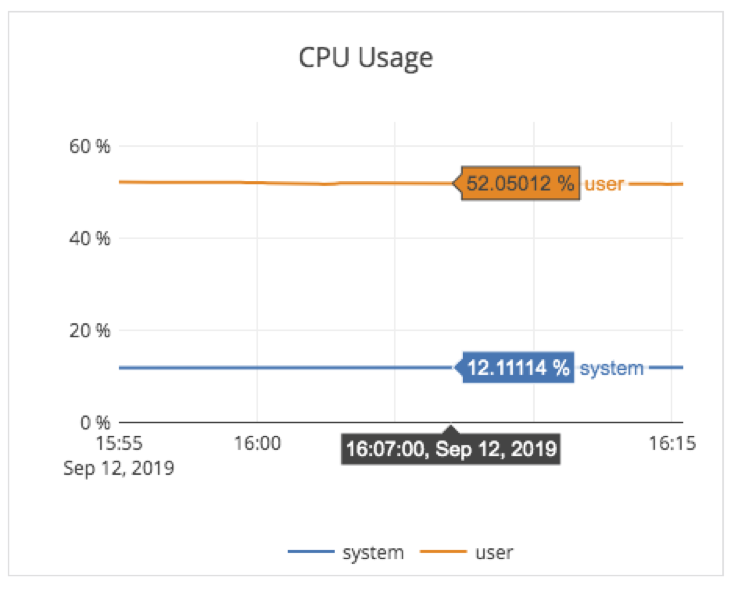Click the Sep 12, 2019 label below 15:55
737x591 pixels.
(x=118, y=467)
